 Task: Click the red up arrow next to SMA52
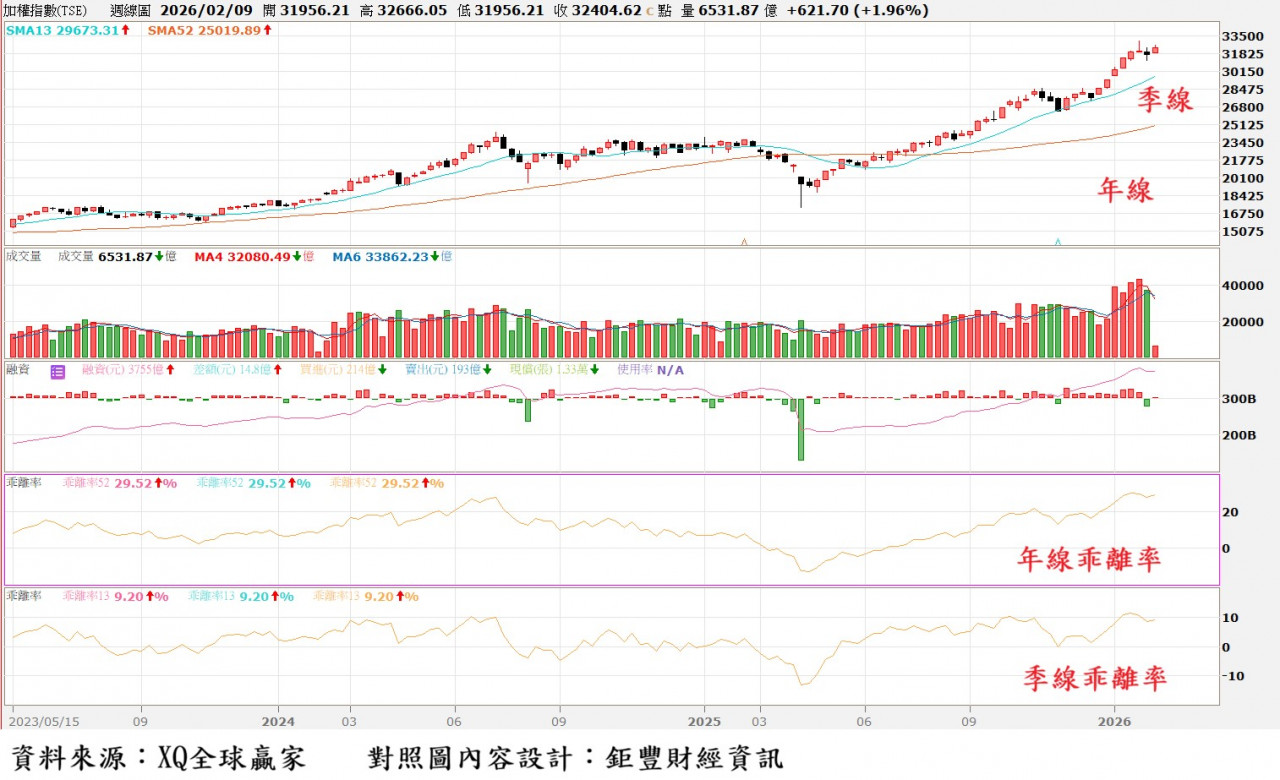pyautogui.click(x=267, y=31)
